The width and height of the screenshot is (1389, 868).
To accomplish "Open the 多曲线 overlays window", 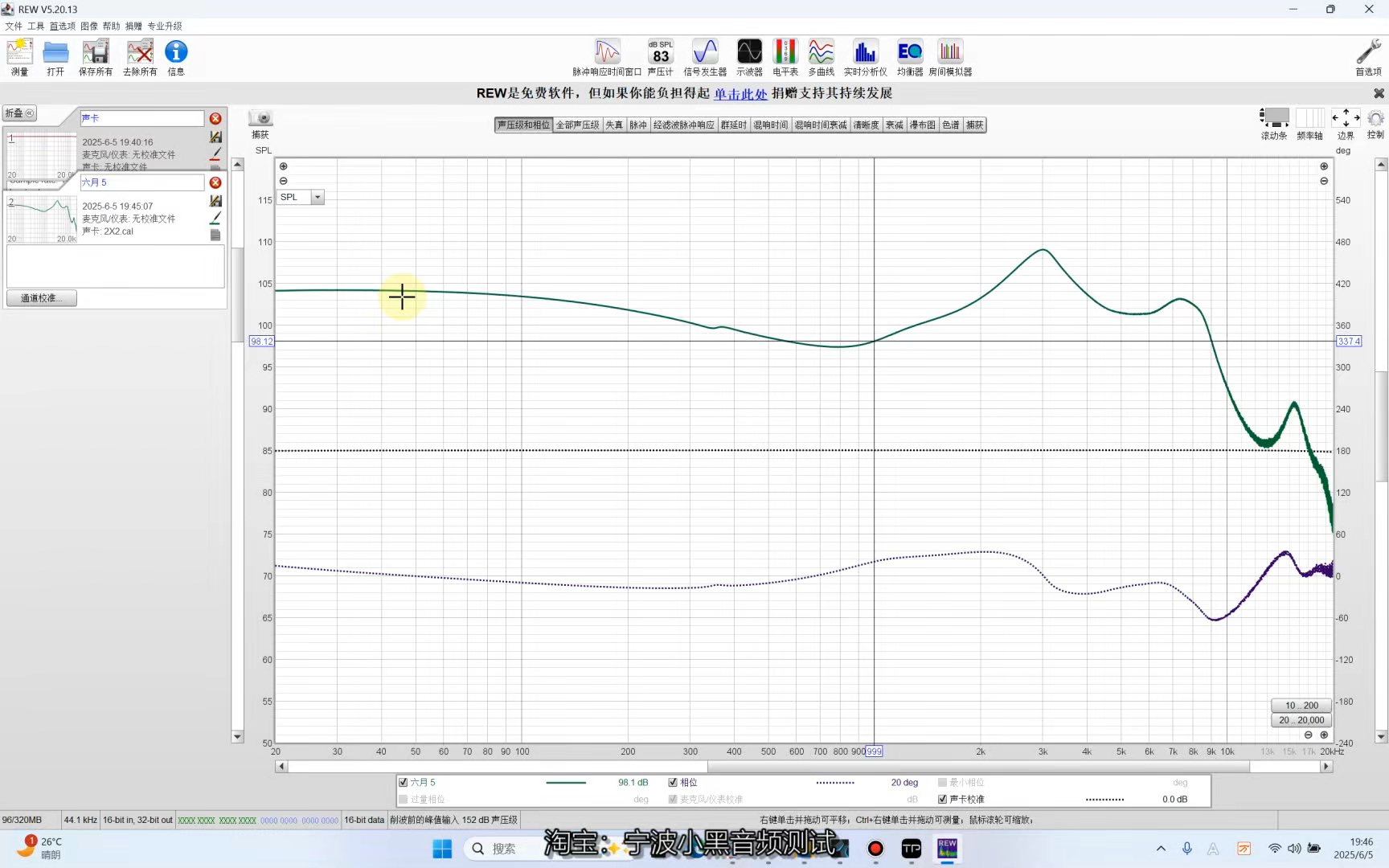I will [822, 57].
